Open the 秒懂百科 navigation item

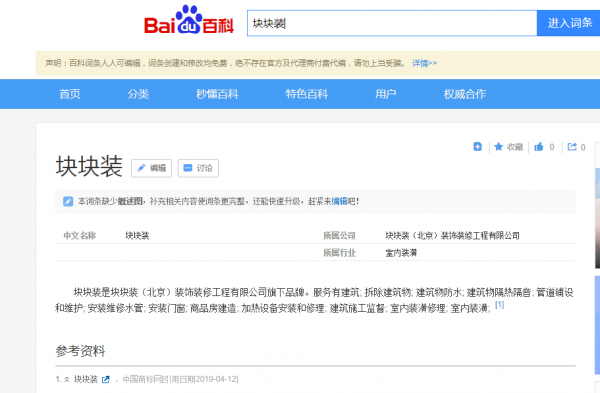pyautogui.click(x=217, y=94)
